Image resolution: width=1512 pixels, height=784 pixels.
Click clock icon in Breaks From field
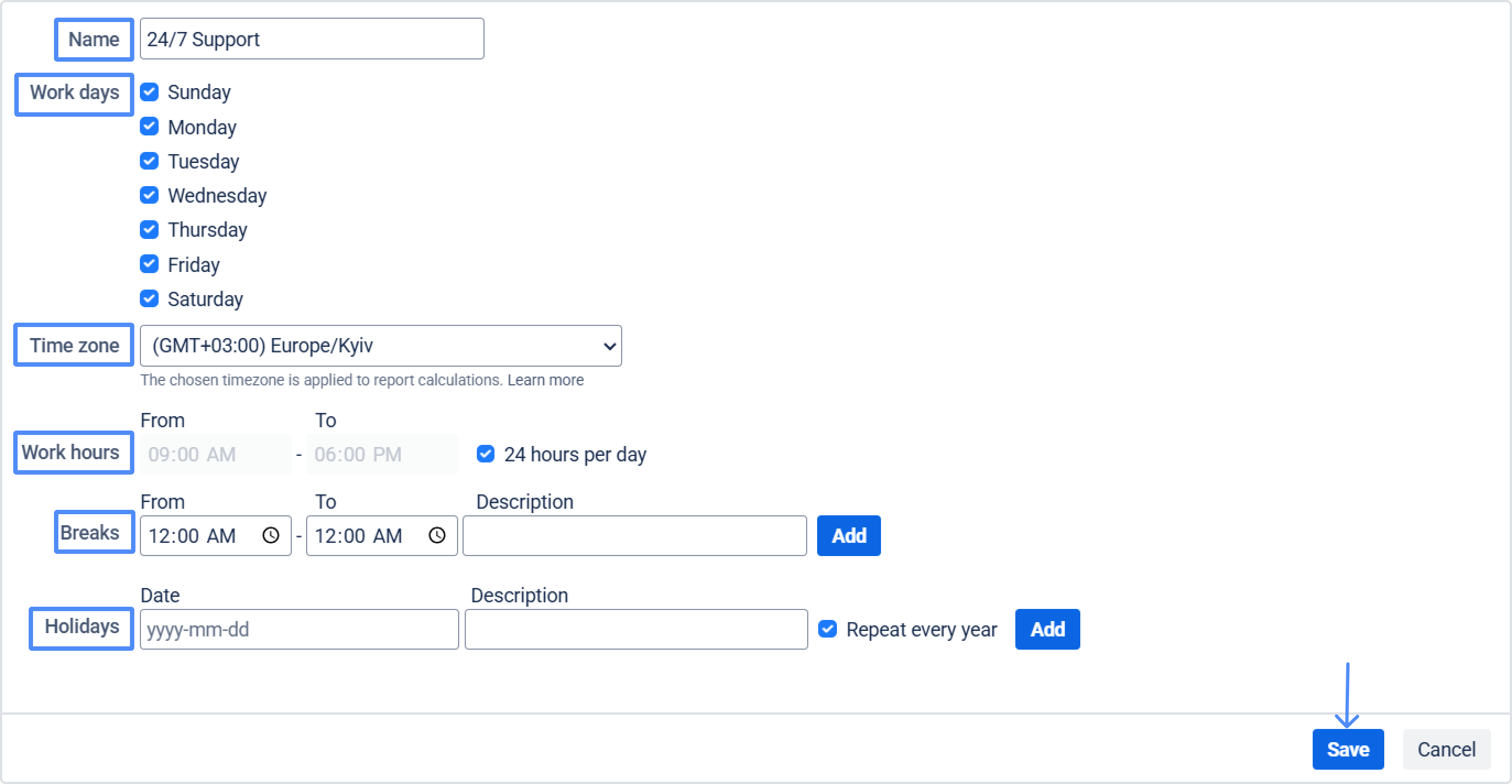[270, 535]
